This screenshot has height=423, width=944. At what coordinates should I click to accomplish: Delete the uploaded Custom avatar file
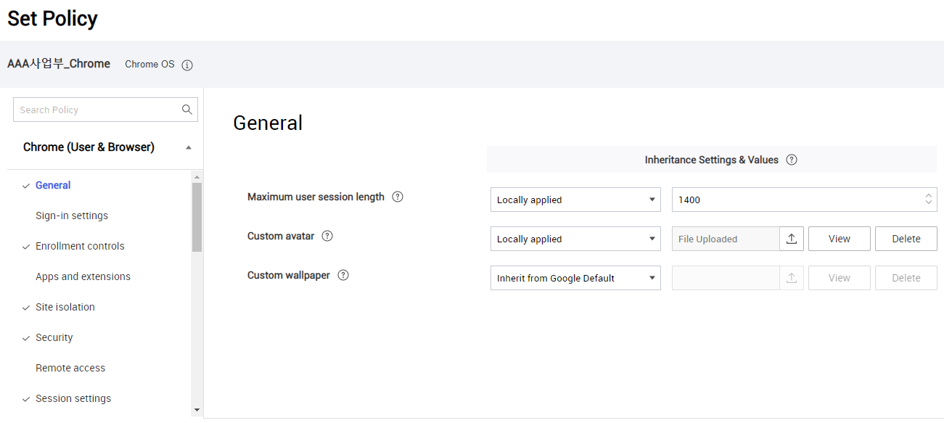pos(906,239)
